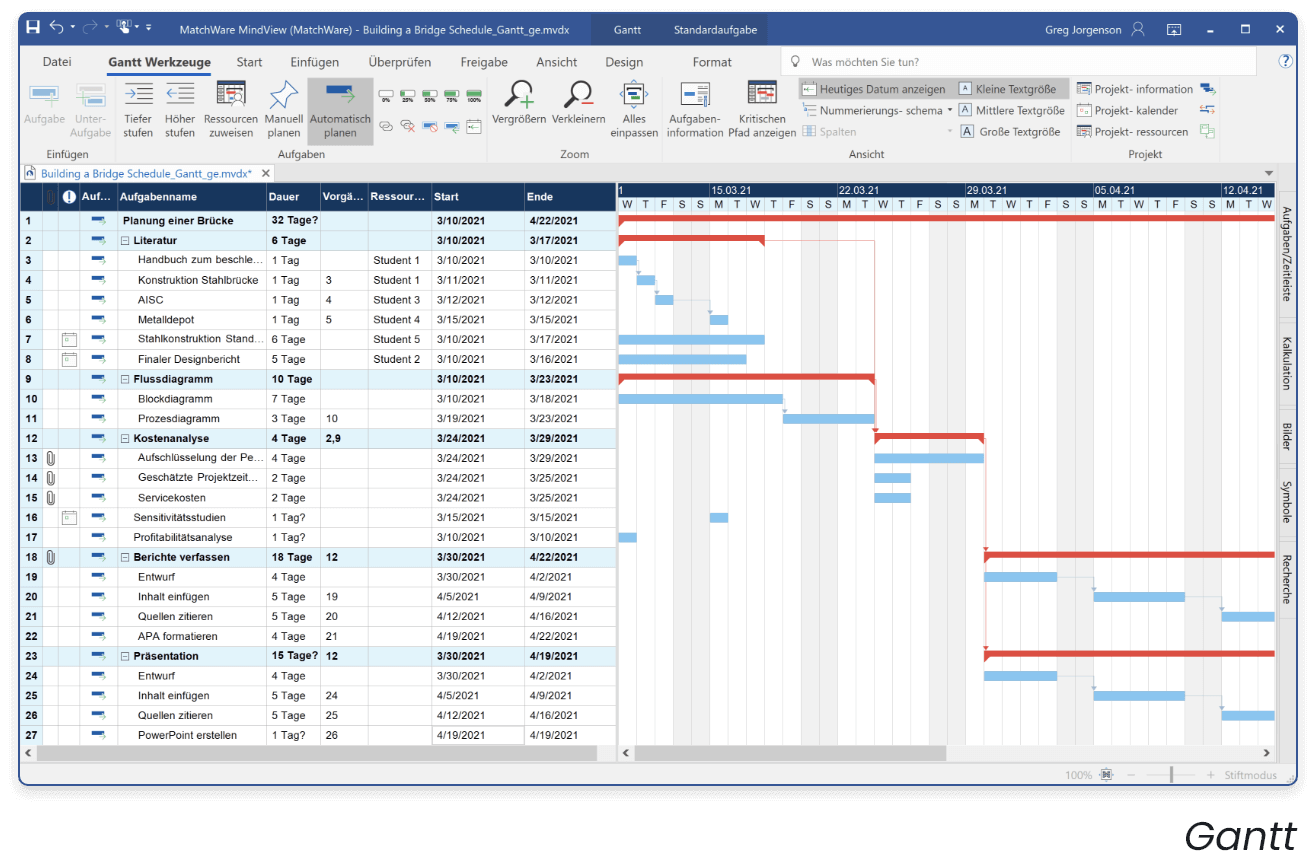Set task progress to 100%
This screenshot has height=864, width=1316.
pyautogui.click(x=474, y=97)
